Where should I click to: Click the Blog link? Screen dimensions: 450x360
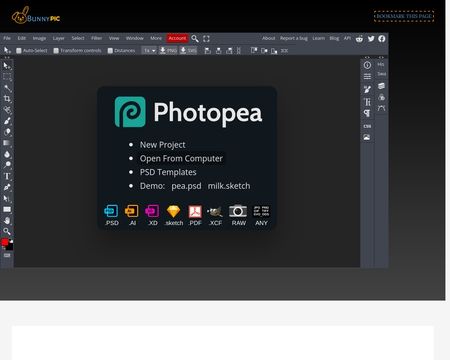coord(334,38)
